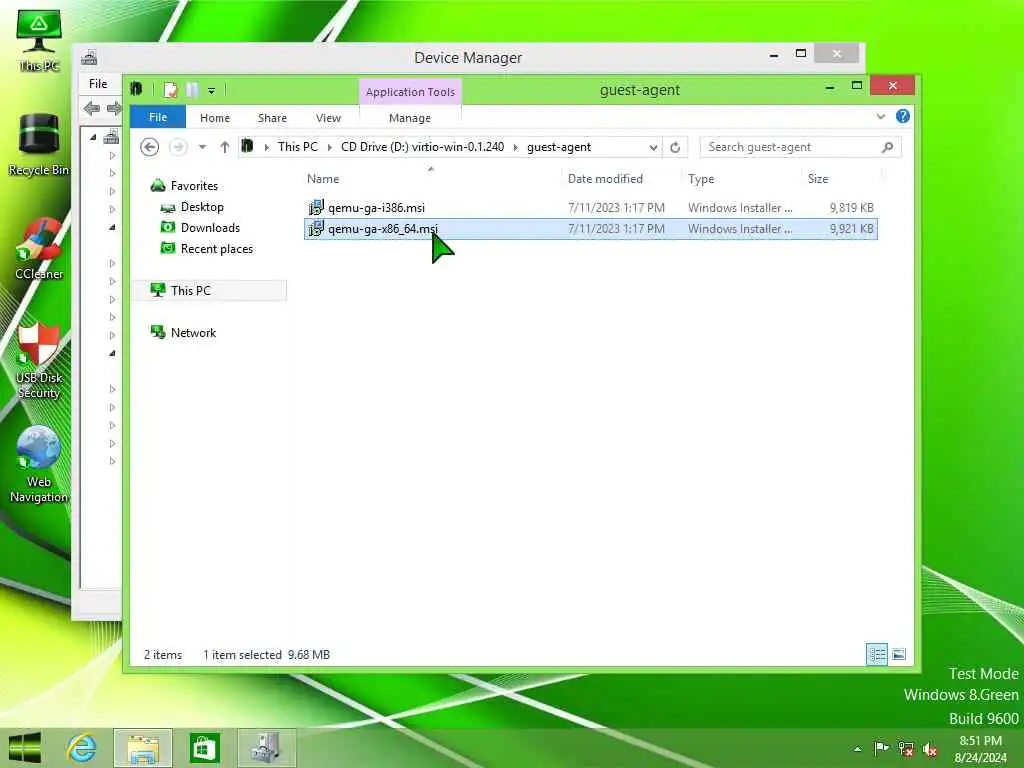Viewport: 1024px width, 768px height.
Task: Click the Application Tools contextual tab
Action: [410, 91]
